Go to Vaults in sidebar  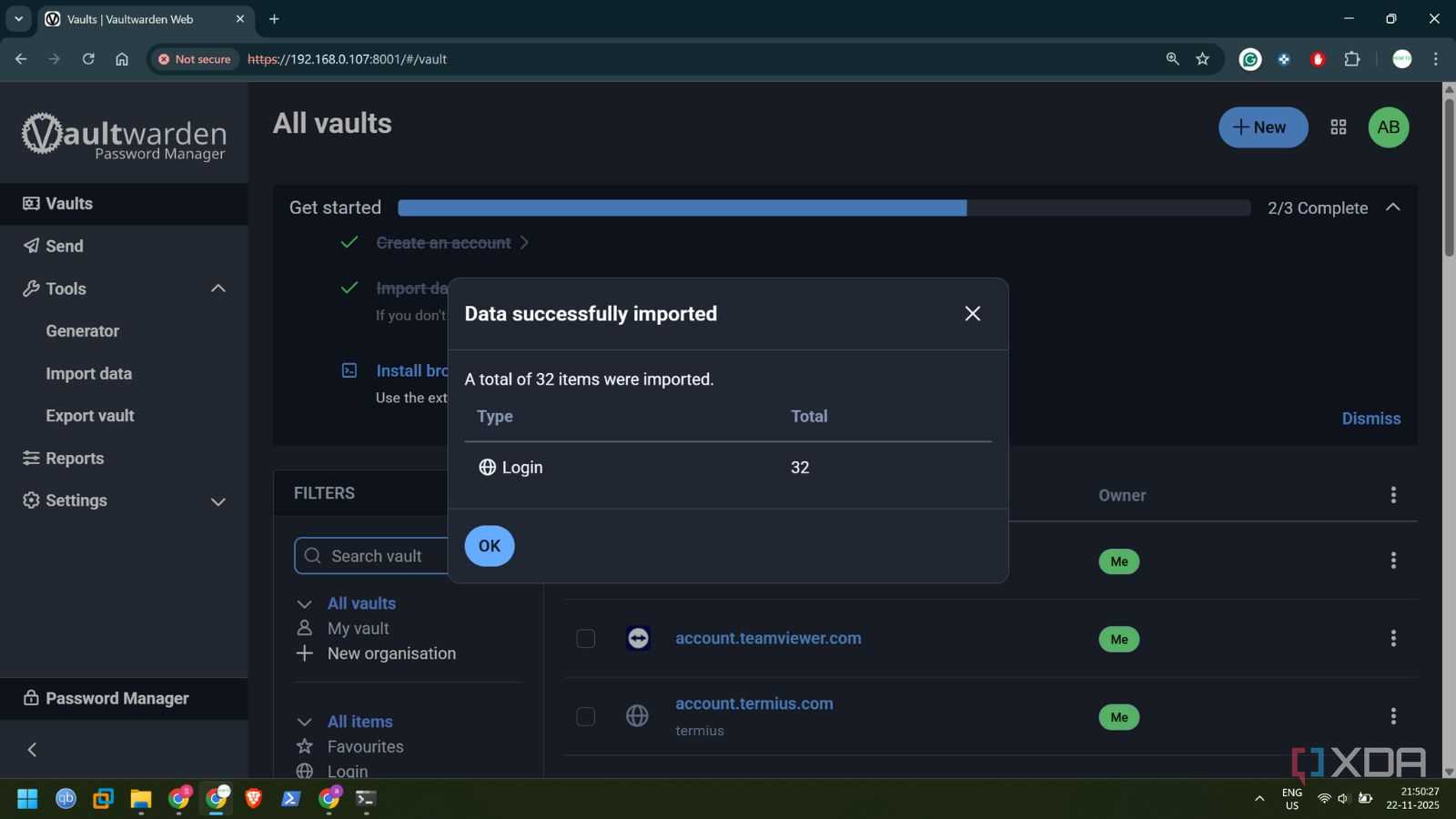pyautogui.click(x=124, y=204)
